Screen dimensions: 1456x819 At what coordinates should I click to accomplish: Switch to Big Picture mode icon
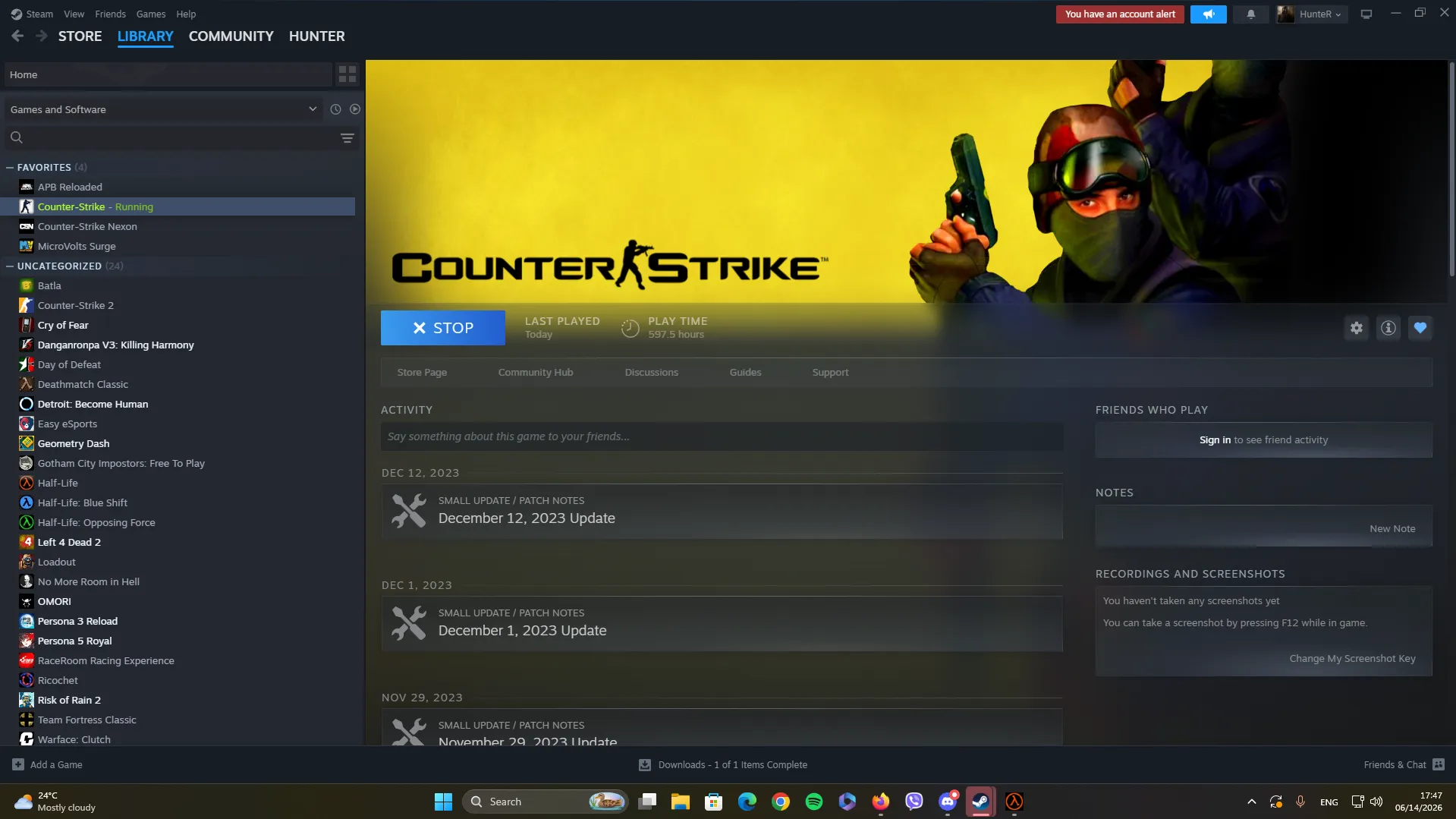point(1366,14)
